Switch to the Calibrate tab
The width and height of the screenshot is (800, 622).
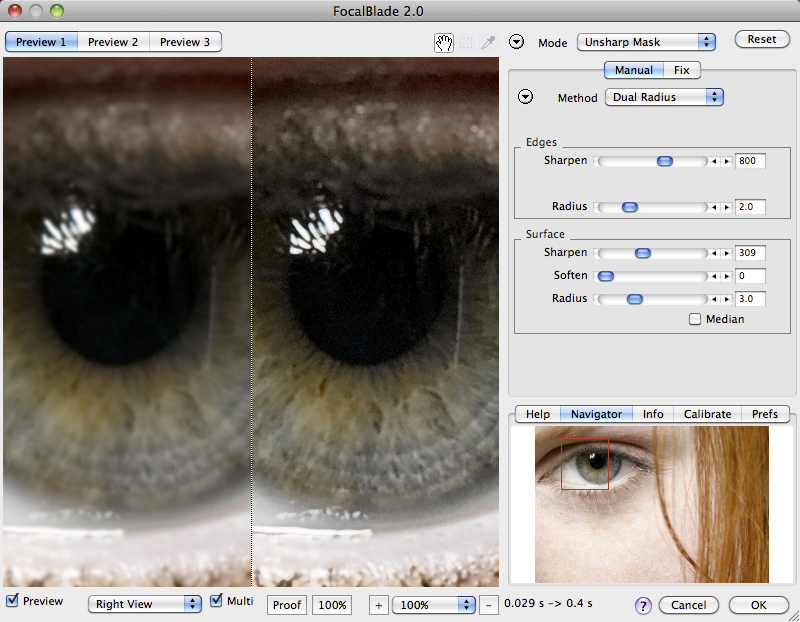pyautogui.click(x=707, y=414)
